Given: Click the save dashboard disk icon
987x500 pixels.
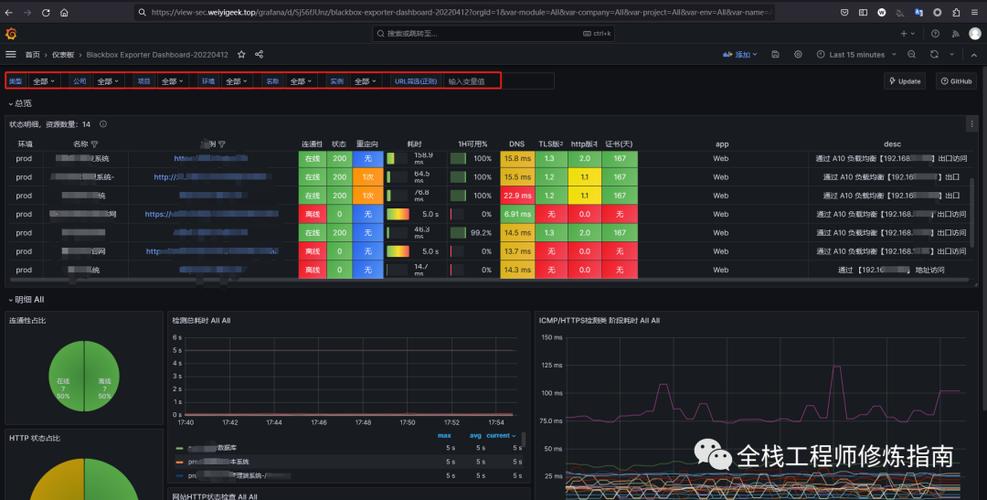Looking at the screenshot, I should click(x=776, y=55).
